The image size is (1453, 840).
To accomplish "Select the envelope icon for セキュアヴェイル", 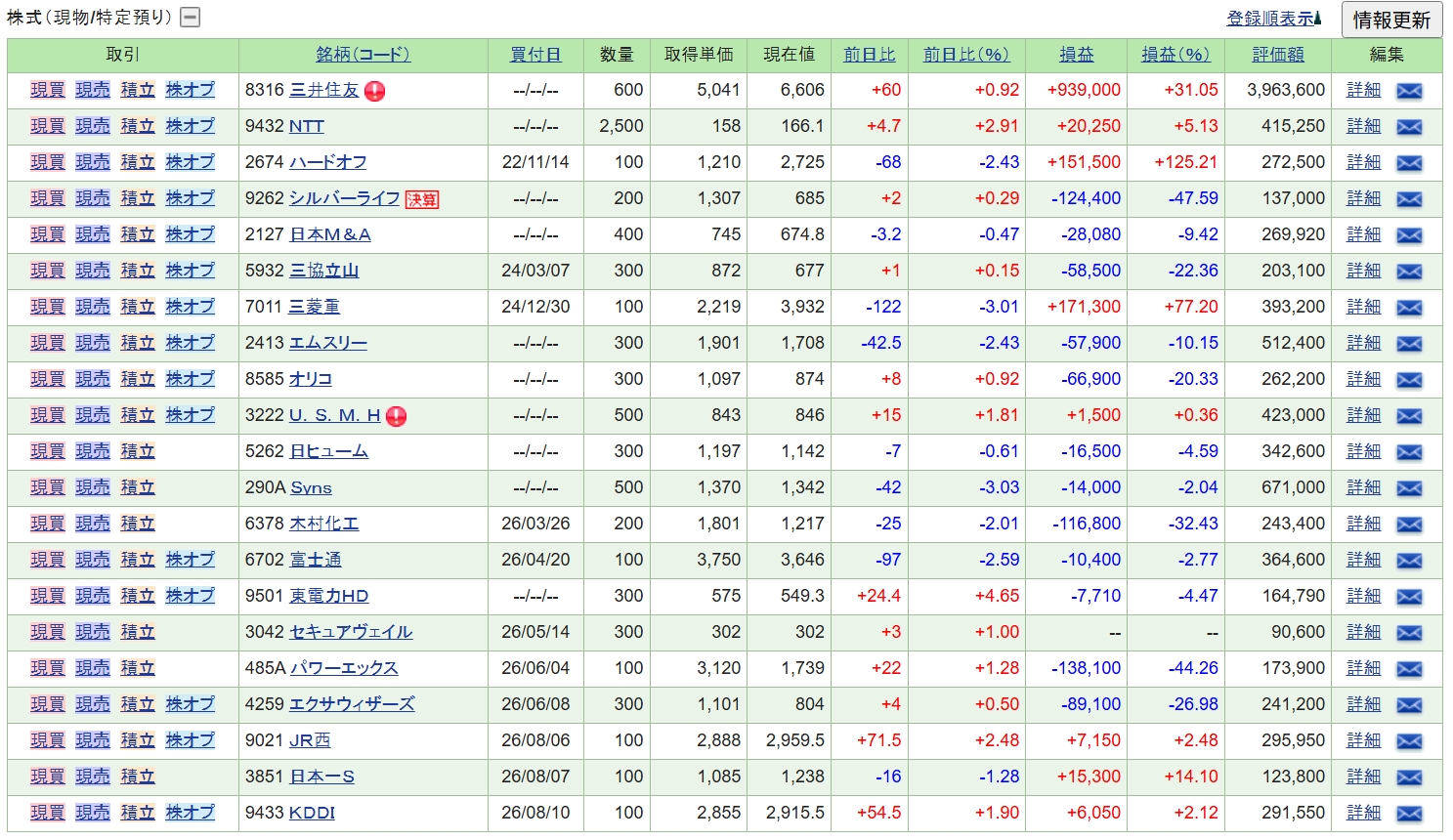I will tap(1409, 633).
